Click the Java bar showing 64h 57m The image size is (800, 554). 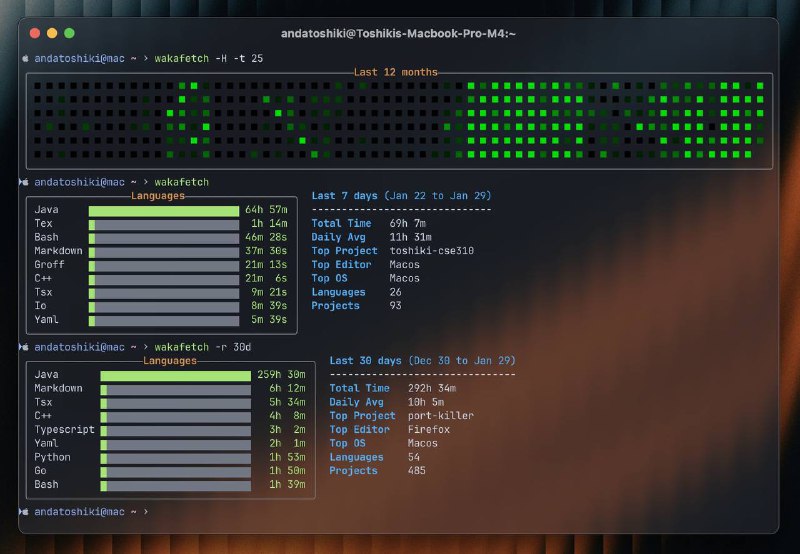click(x=164, y=211)
